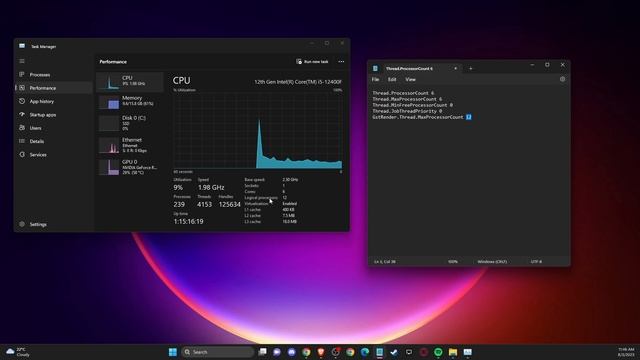Image resolution: width=640 pixels, height=360 pixels.
Task: Click the 1.98 GHz speed value
Action: pyautogui.click(x=211, y=187)
